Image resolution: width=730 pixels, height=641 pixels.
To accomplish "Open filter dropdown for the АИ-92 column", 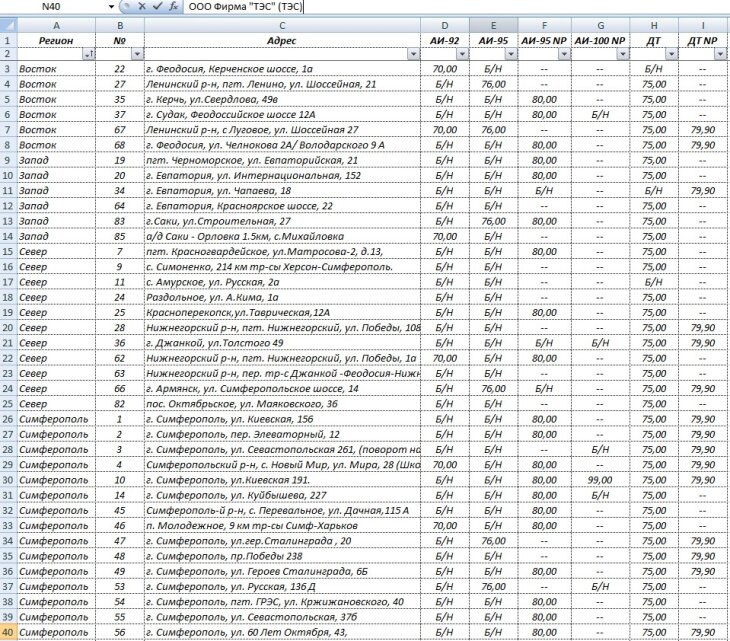I will [x=460, y=54].
